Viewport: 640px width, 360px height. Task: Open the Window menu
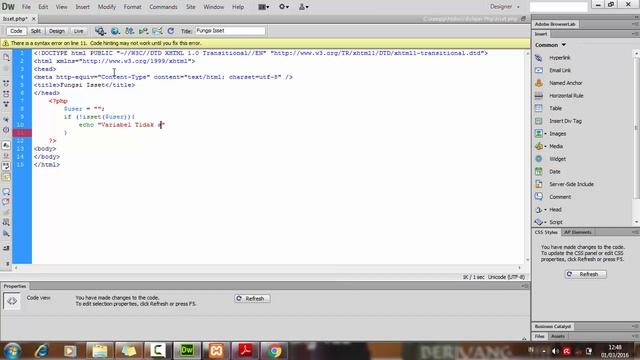(x=213, y=7)
